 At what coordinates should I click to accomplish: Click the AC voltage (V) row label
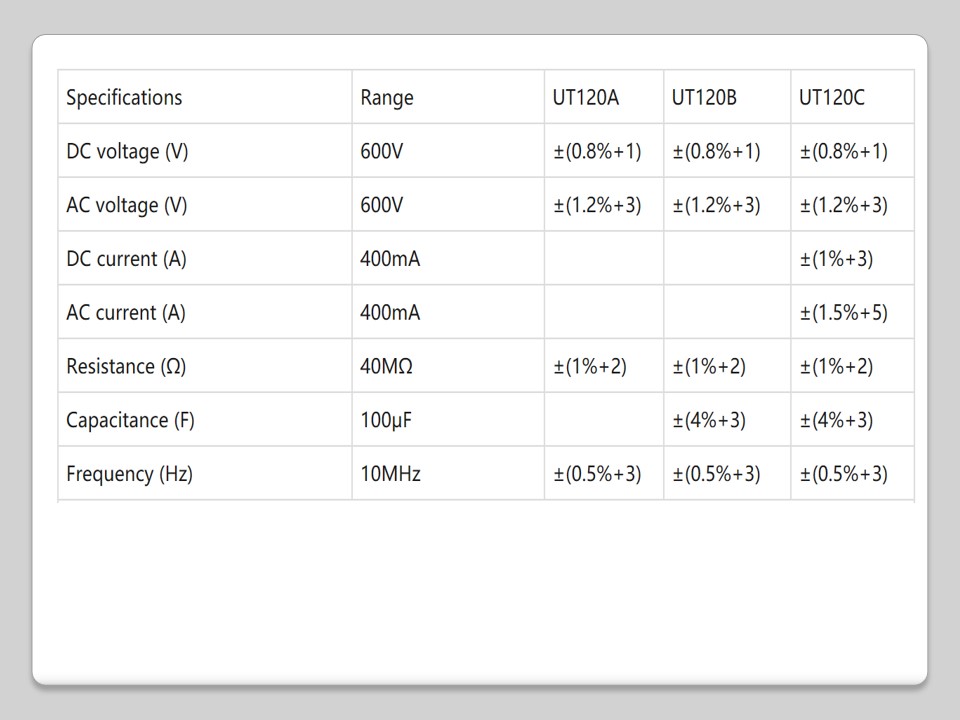click(x=127, y=206)
